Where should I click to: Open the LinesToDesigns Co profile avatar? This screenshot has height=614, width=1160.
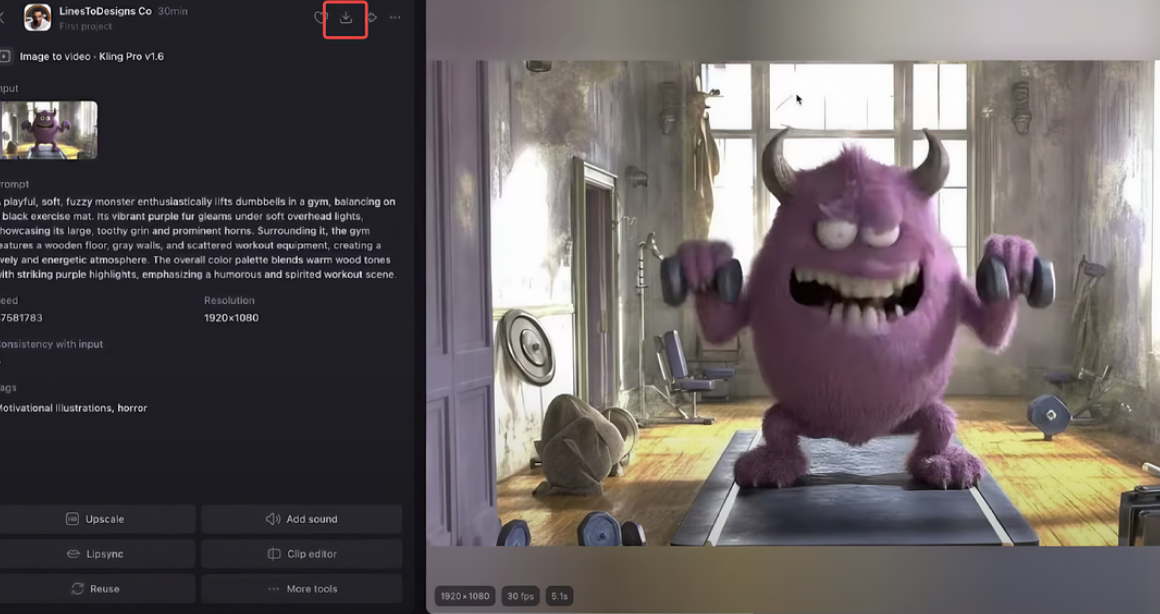tap(37, 18)
